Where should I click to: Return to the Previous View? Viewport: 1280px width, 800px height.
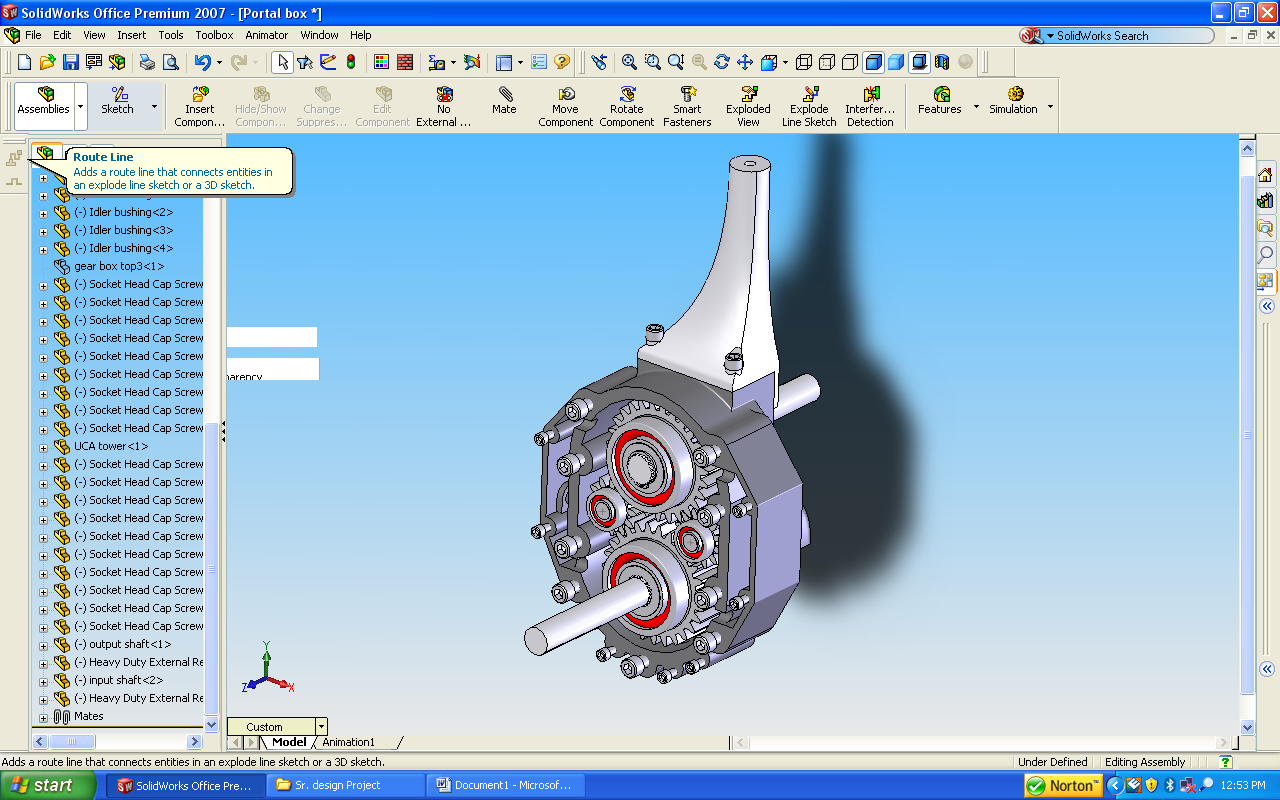tap(599, 62)
